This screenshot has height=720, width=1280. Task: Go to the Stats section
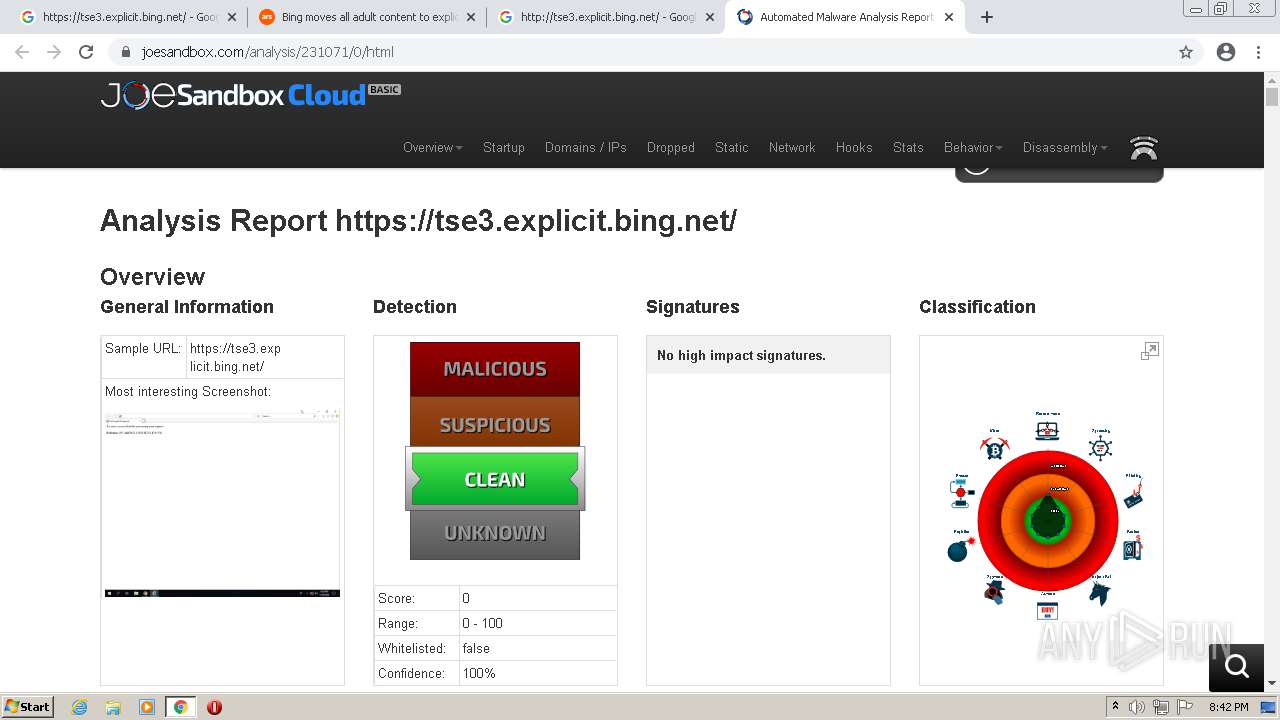coord(908,147)
